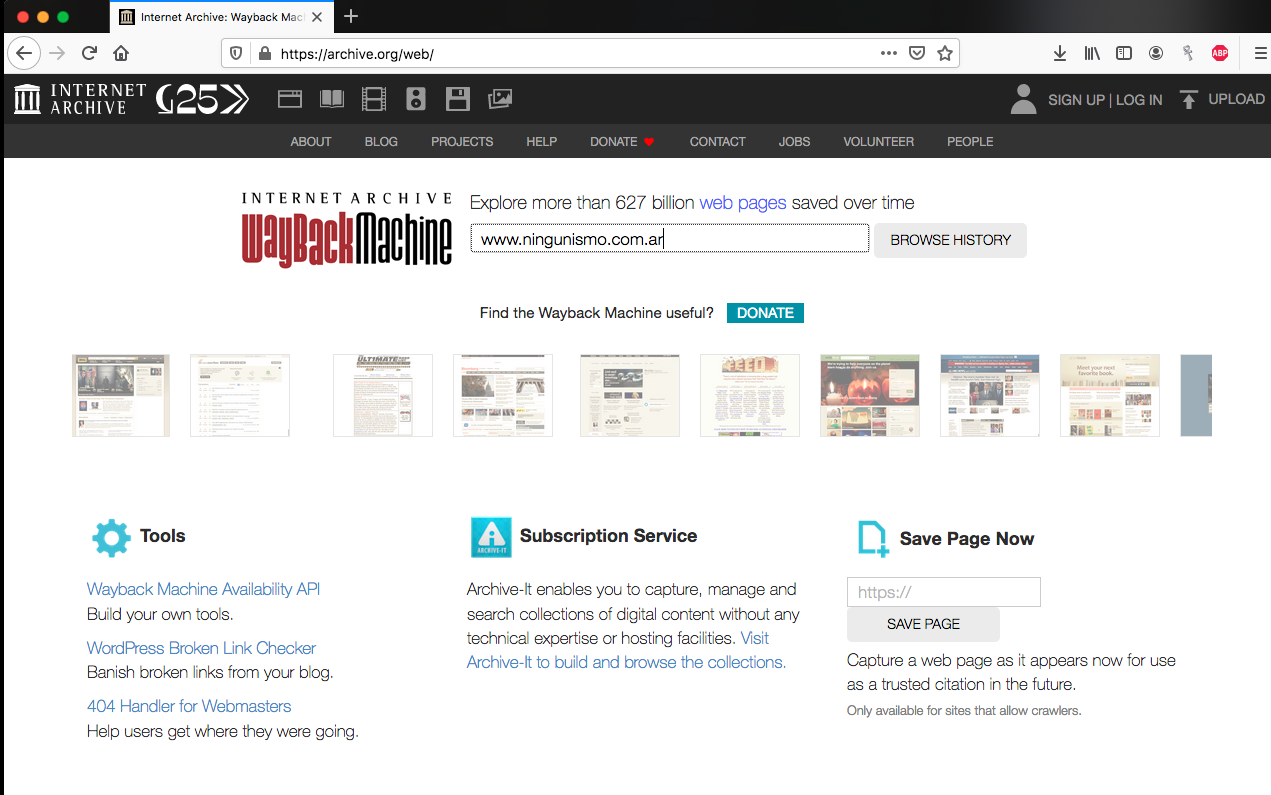Click the Archive-It logo icon
Image resolution: width=1271 pixels, height=795 pixels.
click(491, 537)
